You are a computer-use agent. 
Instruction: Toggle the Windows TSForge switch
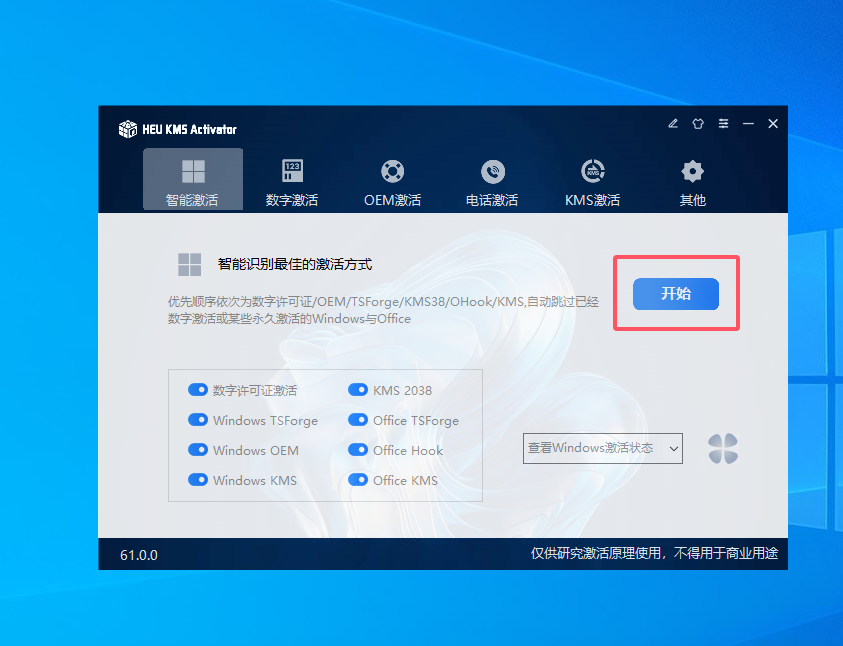coord(197,420)
